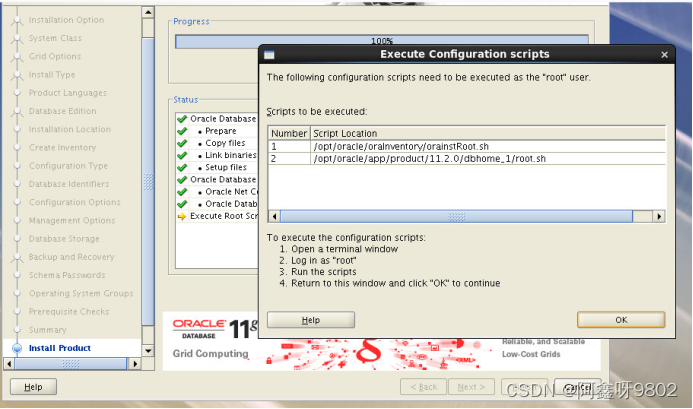Click the installer Help button
The width and height of the screenshot is (693, 409).
[x=33, y=387]
